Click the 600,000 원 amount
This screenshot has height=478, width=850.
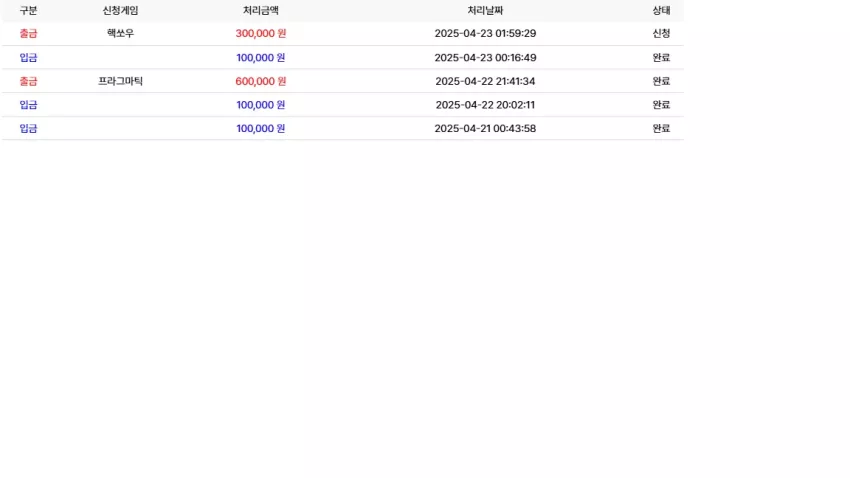261,81
